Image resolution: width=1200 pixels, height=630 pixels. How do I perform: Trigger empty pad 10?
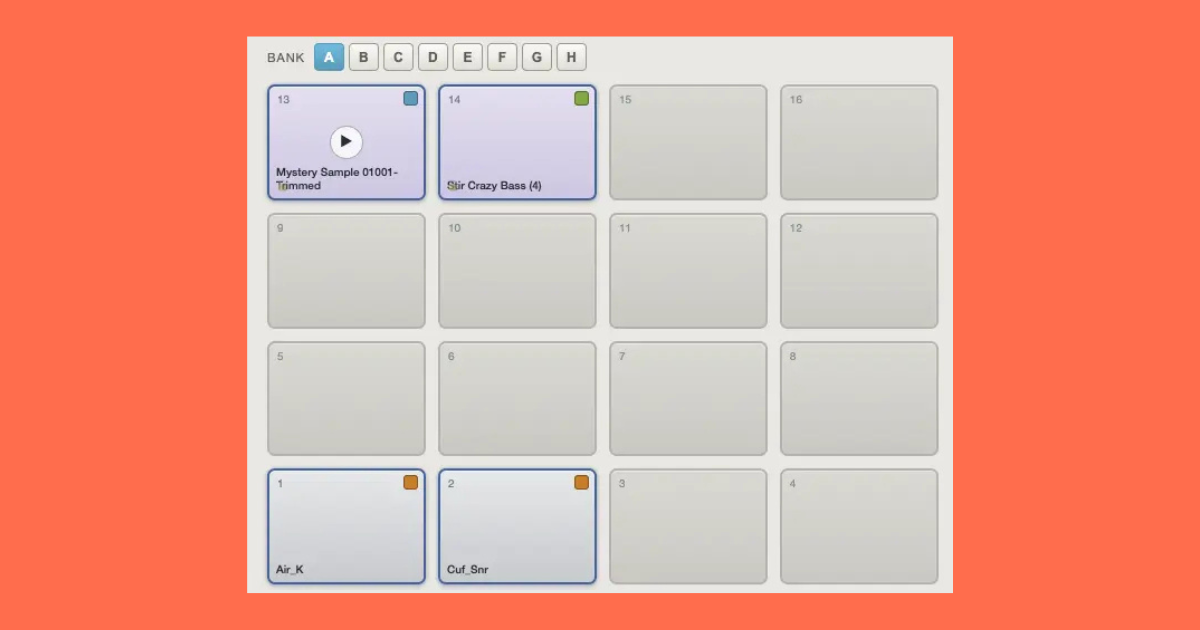[x=517, y=270]
